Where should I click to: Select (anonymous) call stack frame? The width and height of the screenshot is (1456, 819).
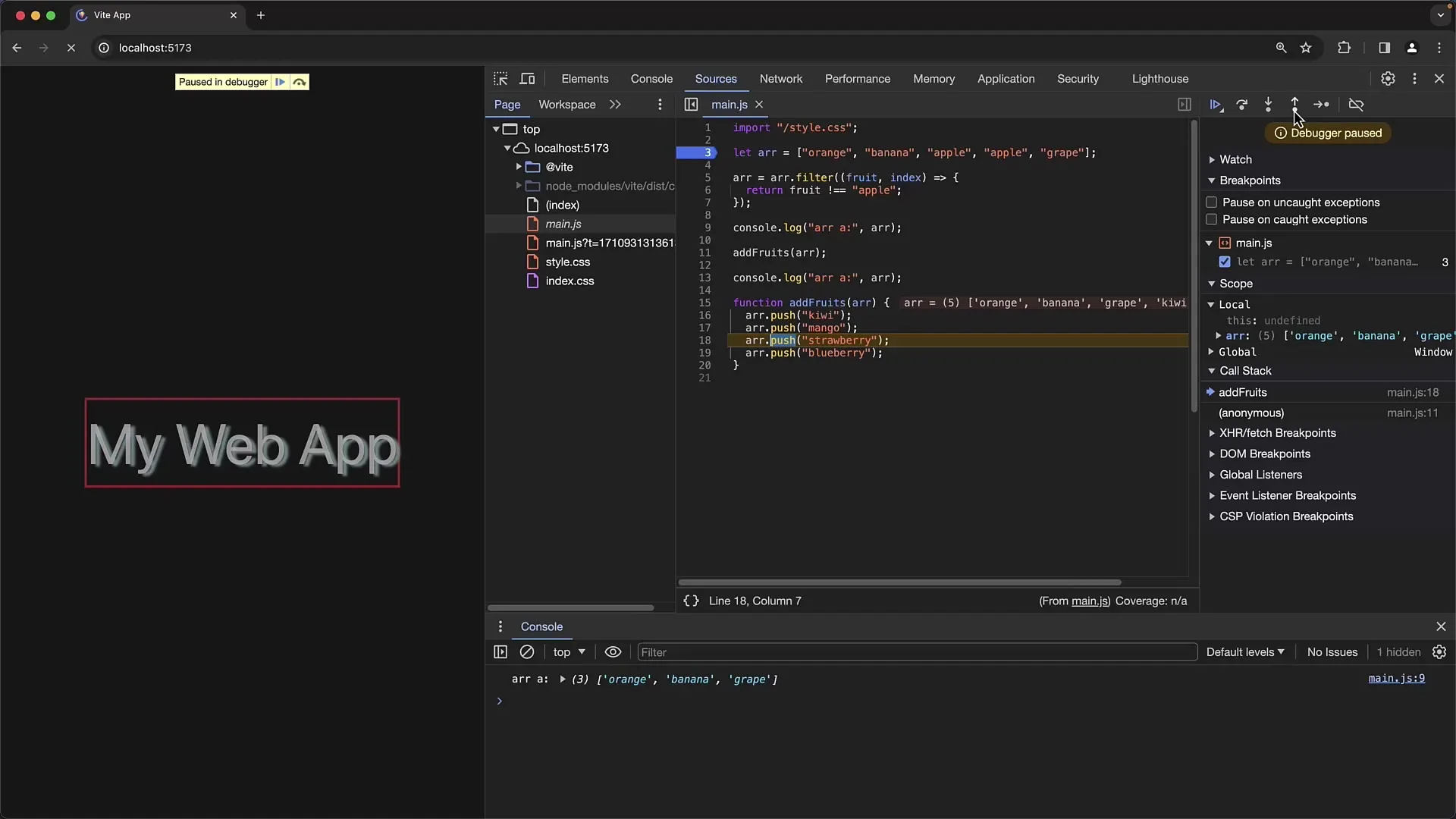1328,413
